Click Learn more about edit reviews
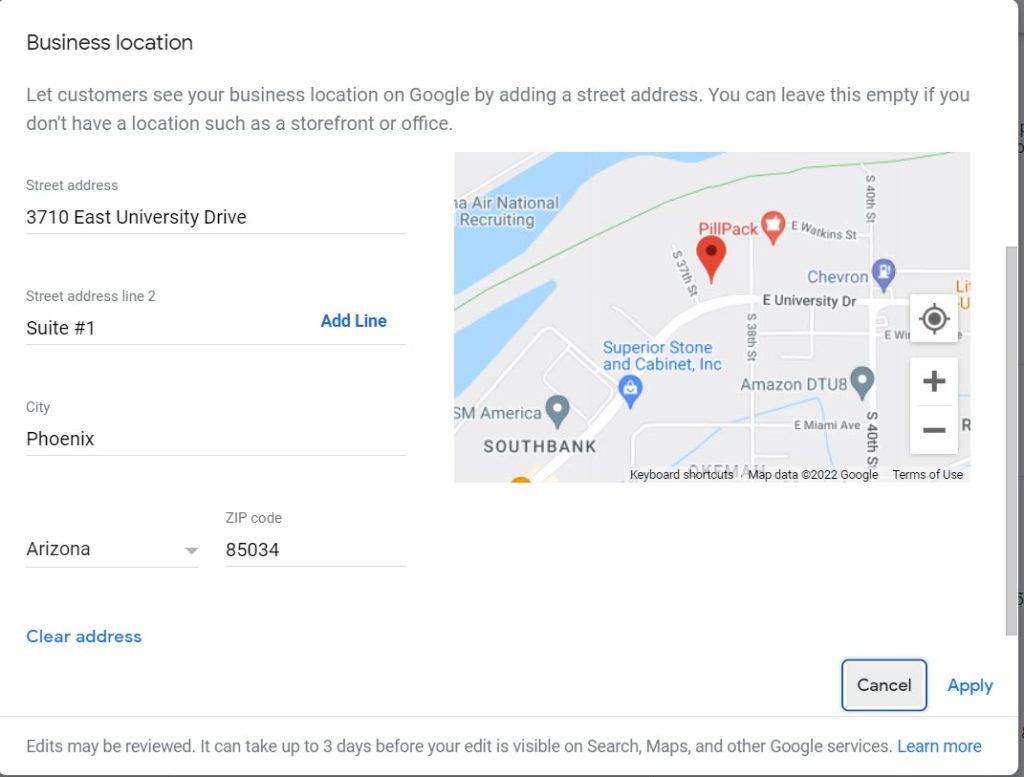 (938, 746)
